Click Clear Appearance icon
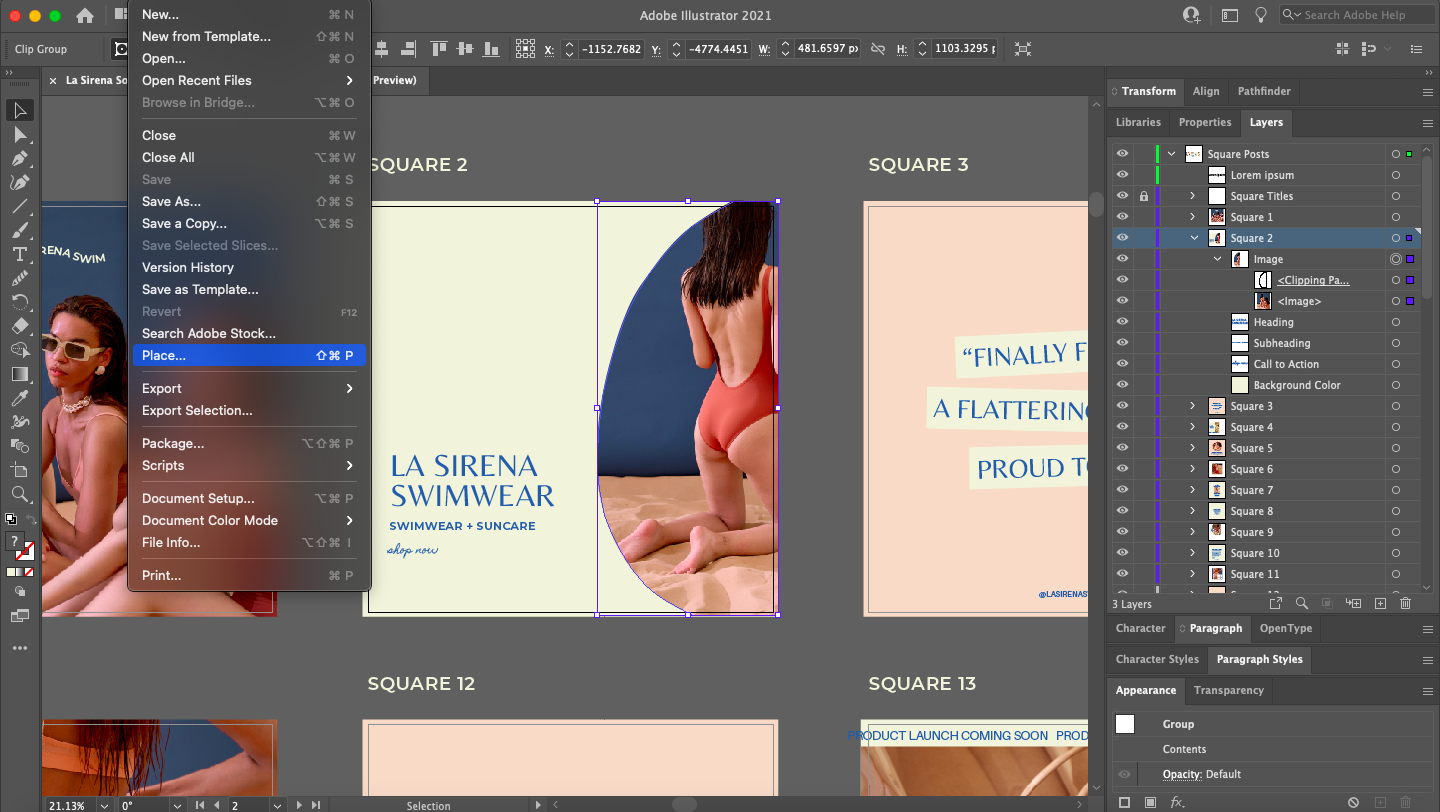1440x812 pixels. (1353, 802)
